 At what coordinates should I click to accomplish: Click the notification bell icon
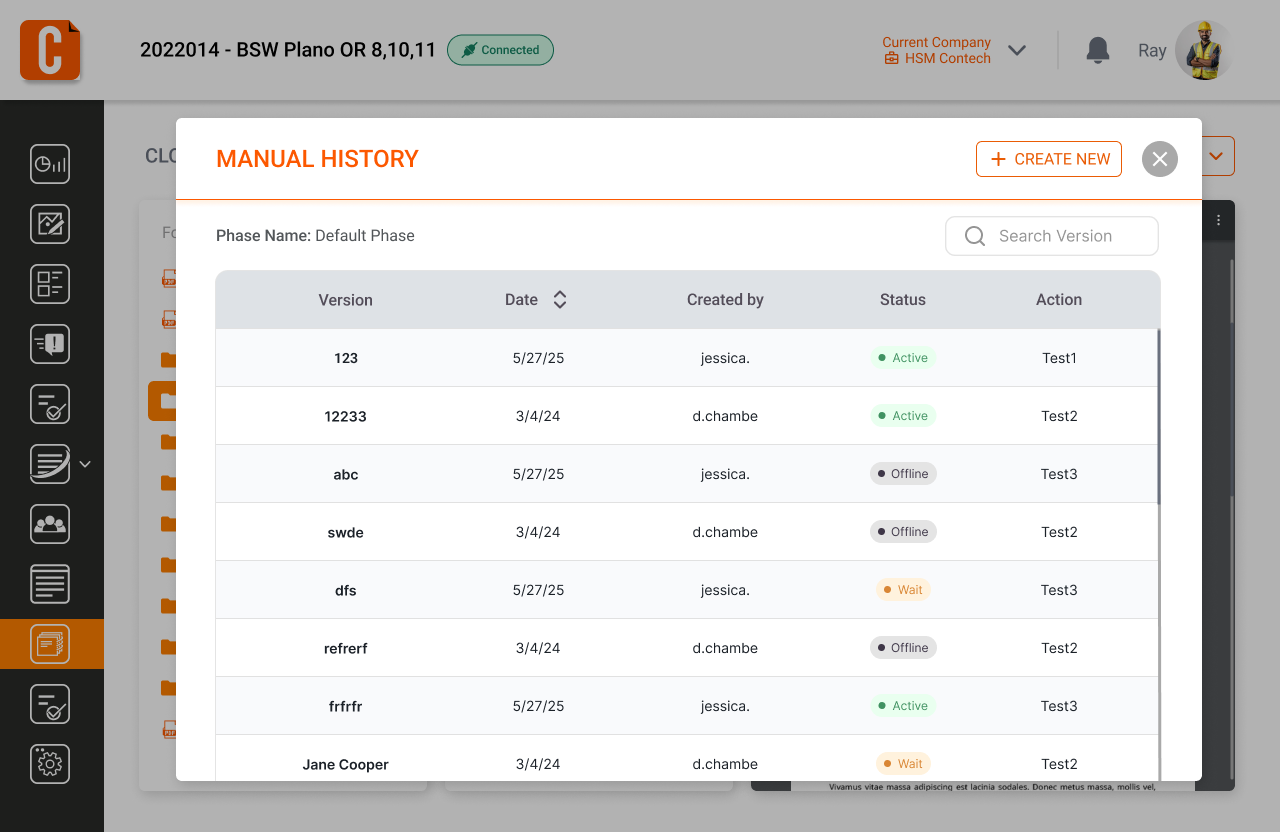[x=1098, y=50]
